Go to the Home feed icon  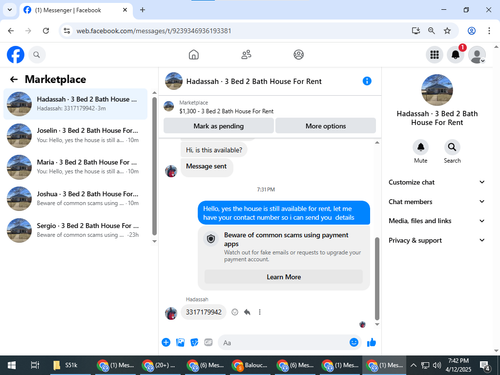194,55
